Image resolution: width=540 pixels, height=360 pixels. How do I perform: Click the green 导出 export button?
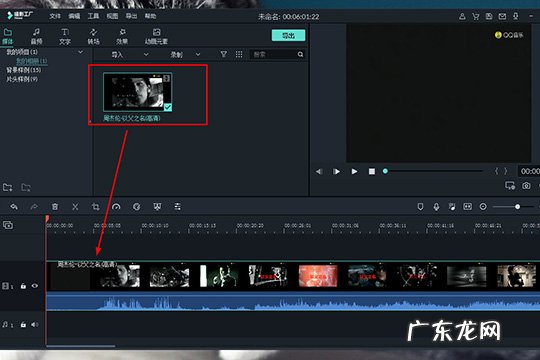pos(288,35)
